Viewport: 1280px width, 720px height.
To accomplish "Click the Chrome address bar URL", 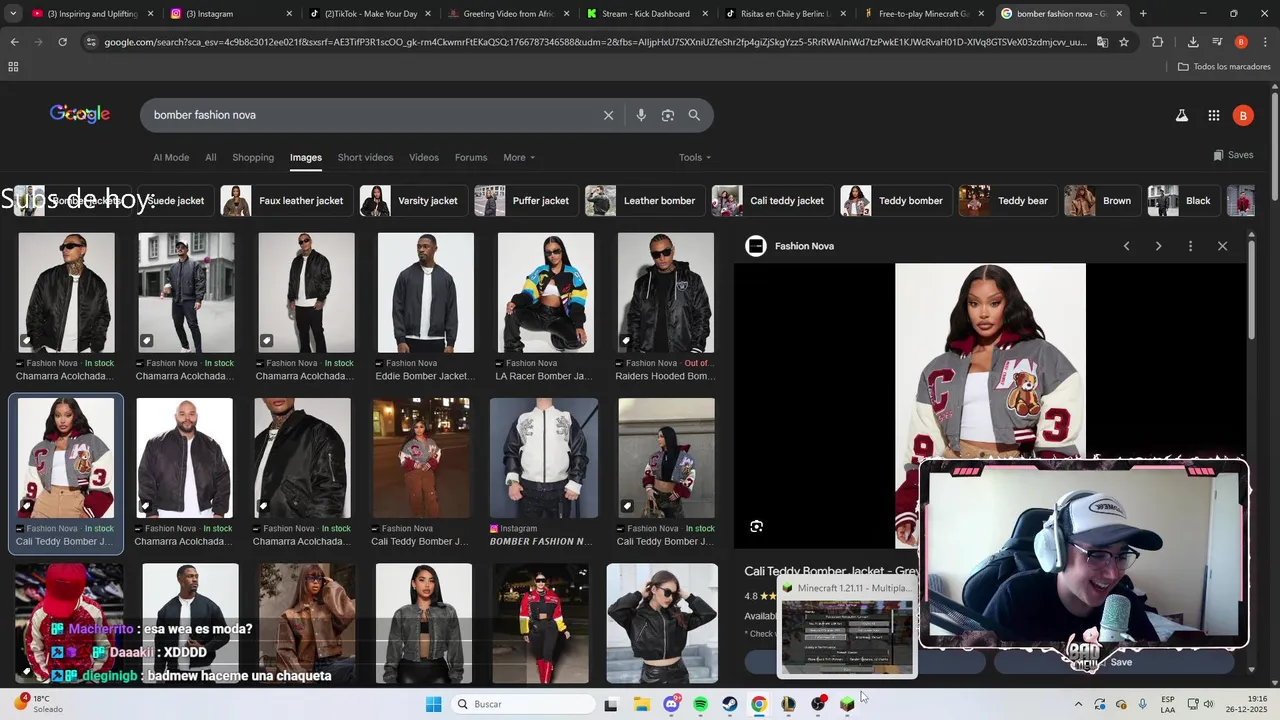I will (x=595, y=42).
